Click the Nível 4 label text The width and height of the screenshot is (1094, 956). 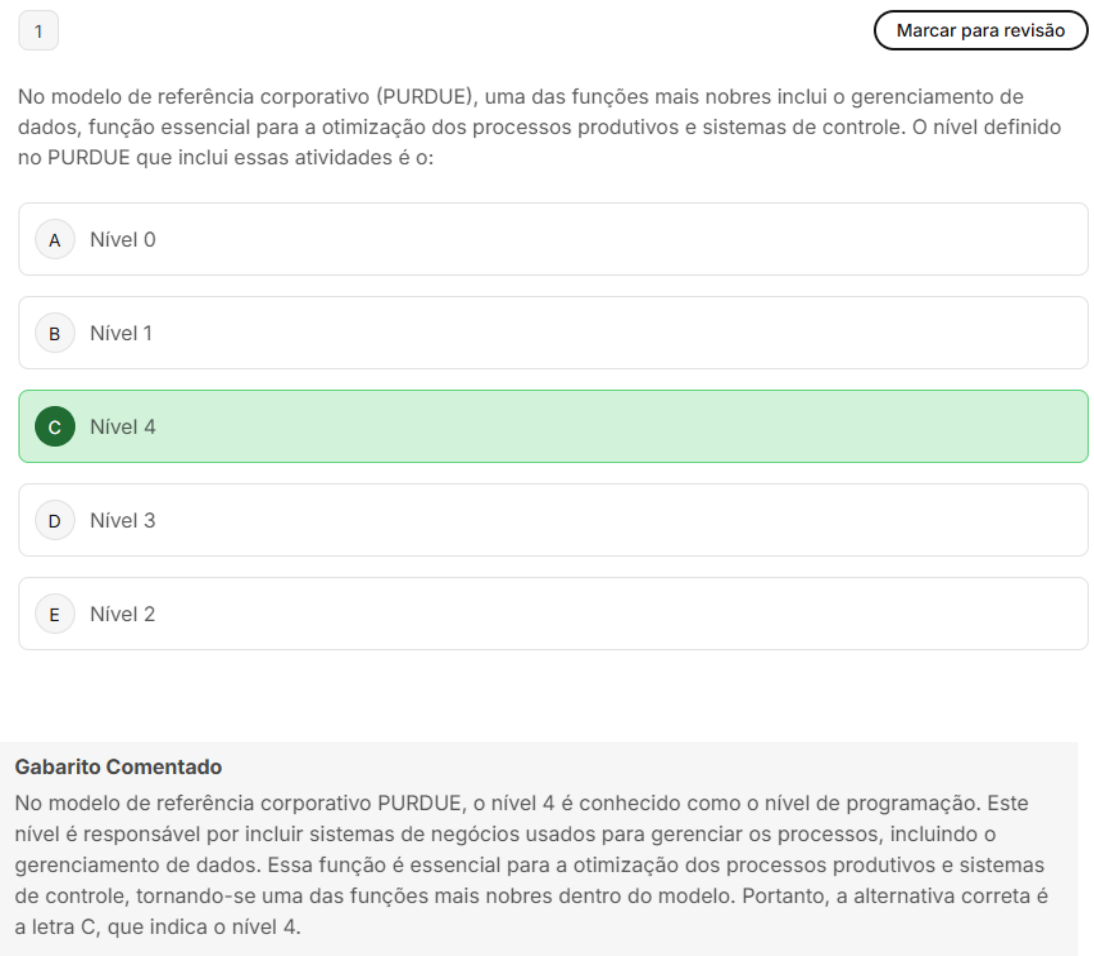pos(123,426)
